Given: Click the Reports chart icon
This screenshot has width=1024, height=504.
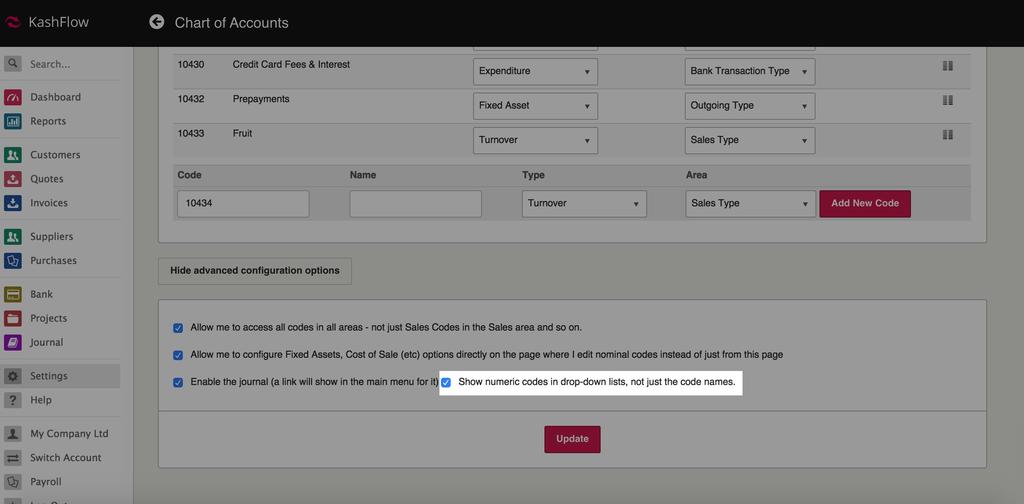Looking at the screenshot, I should point(13,121).
